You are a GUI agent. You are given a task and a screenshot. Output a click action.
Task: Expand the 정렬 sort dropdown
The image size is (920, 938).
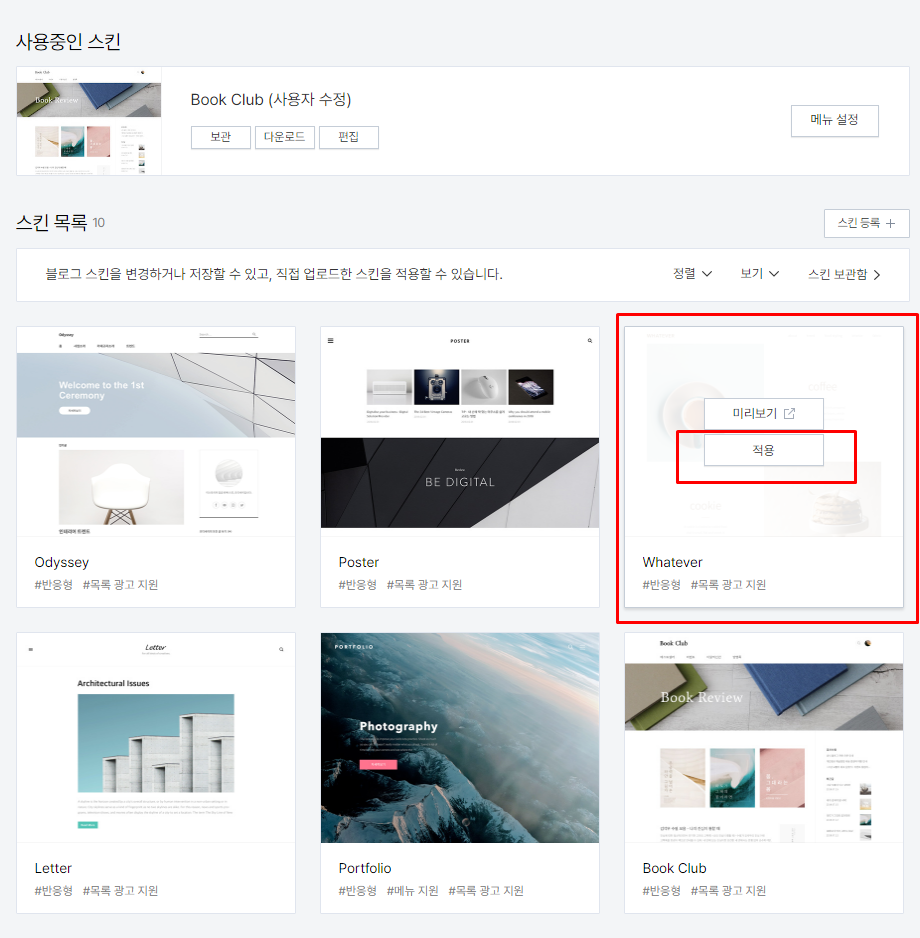coord(692,274)
